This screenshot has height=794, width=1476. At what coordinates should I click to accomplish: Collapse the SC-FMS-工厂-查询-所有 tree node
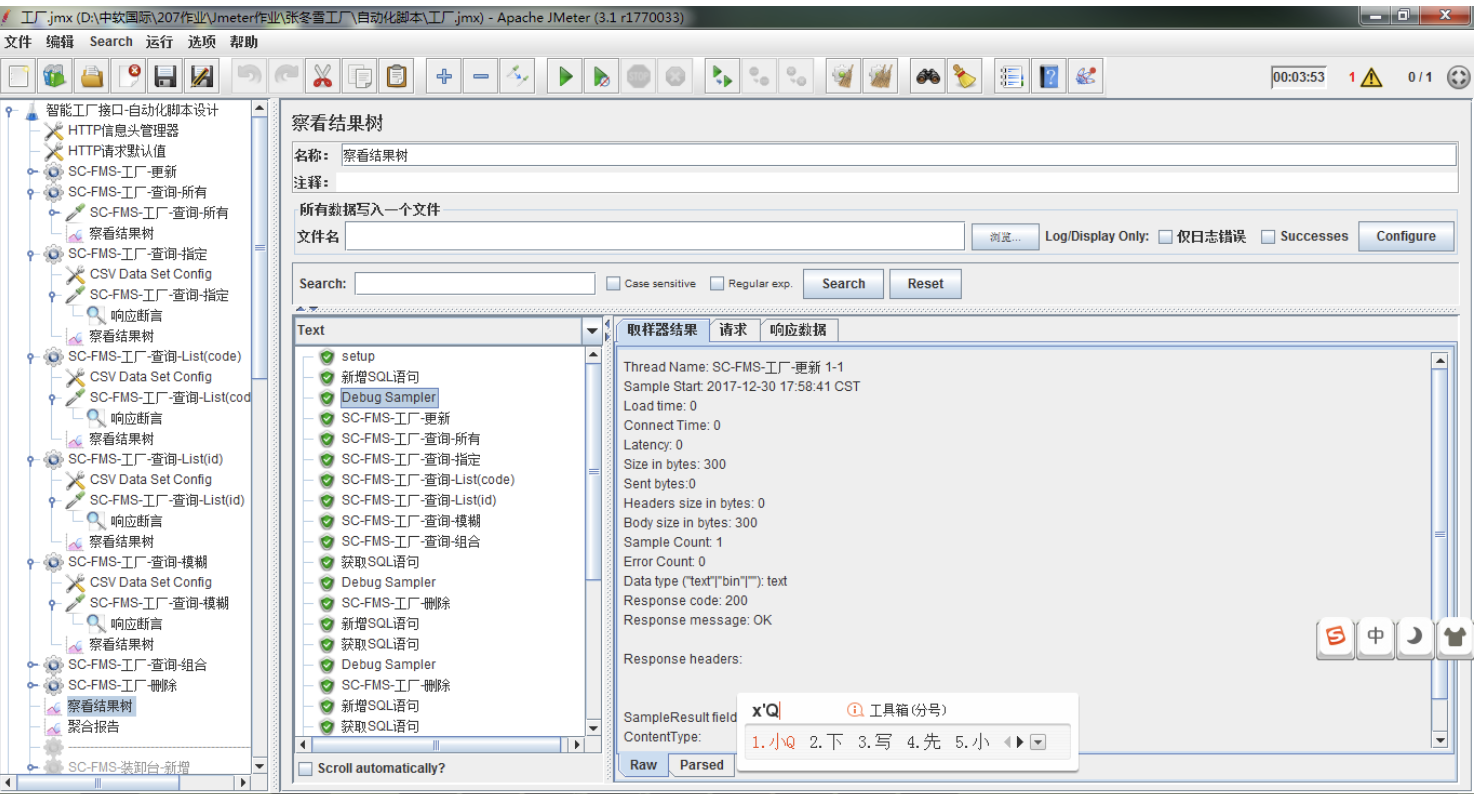[x=32, y=192]
